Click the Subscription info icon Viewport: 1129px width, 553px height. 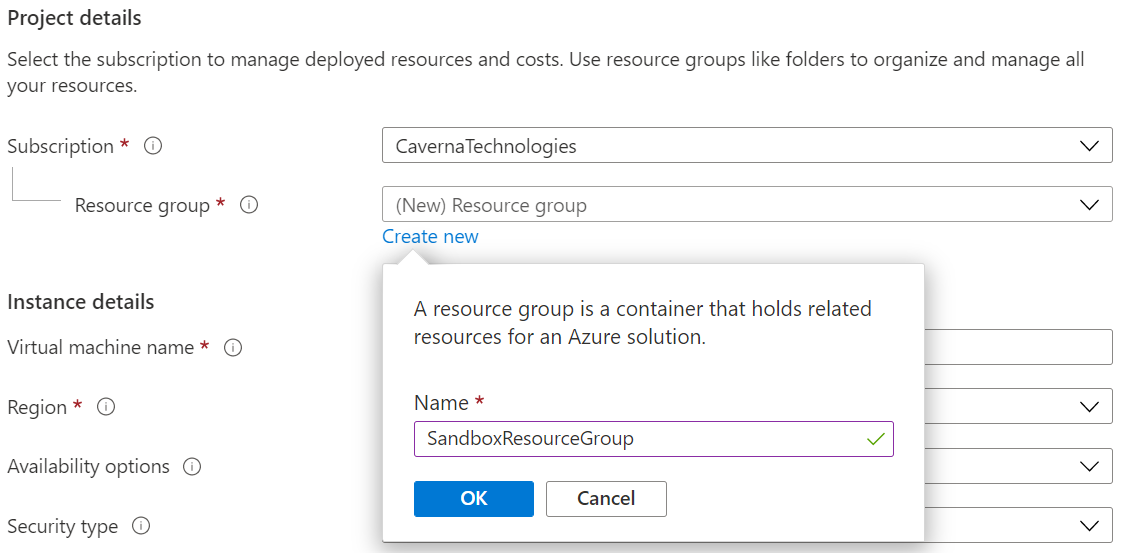153,146
